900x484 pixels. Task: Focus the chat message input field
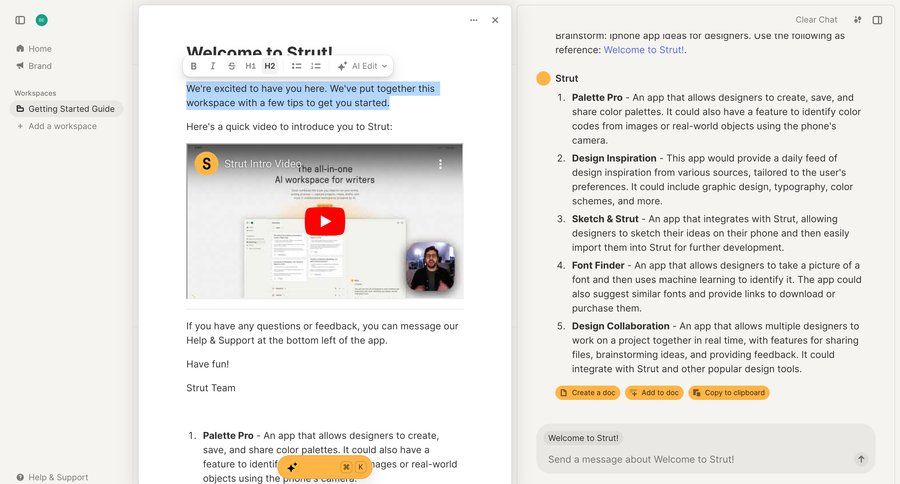(x=695, y=459)
